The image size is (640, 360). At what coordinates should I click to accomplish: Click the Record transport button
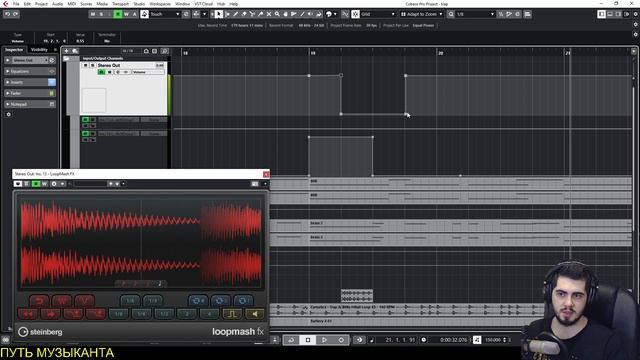click(341, 340)
